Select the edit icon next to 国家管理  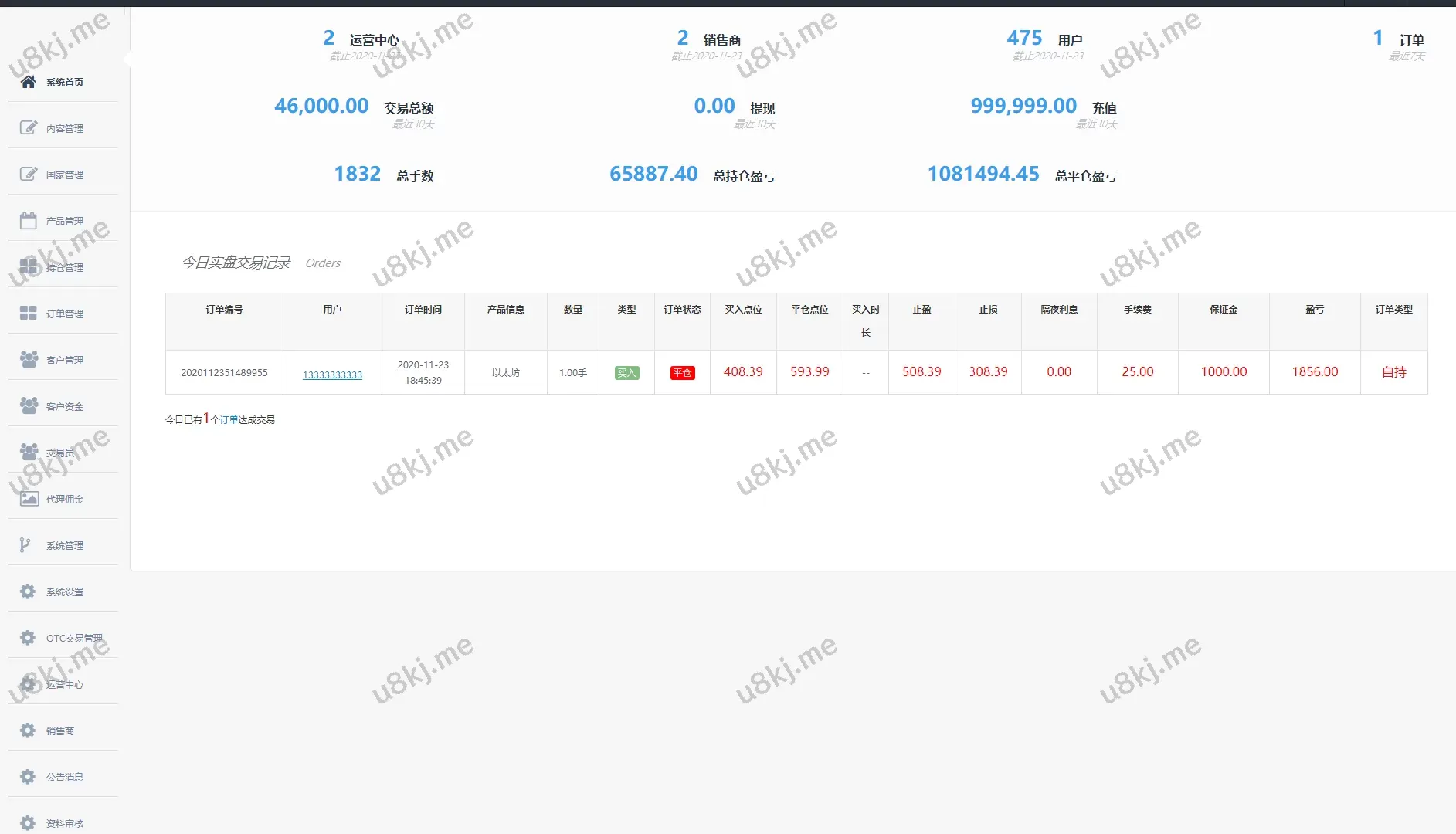[29, 175]
